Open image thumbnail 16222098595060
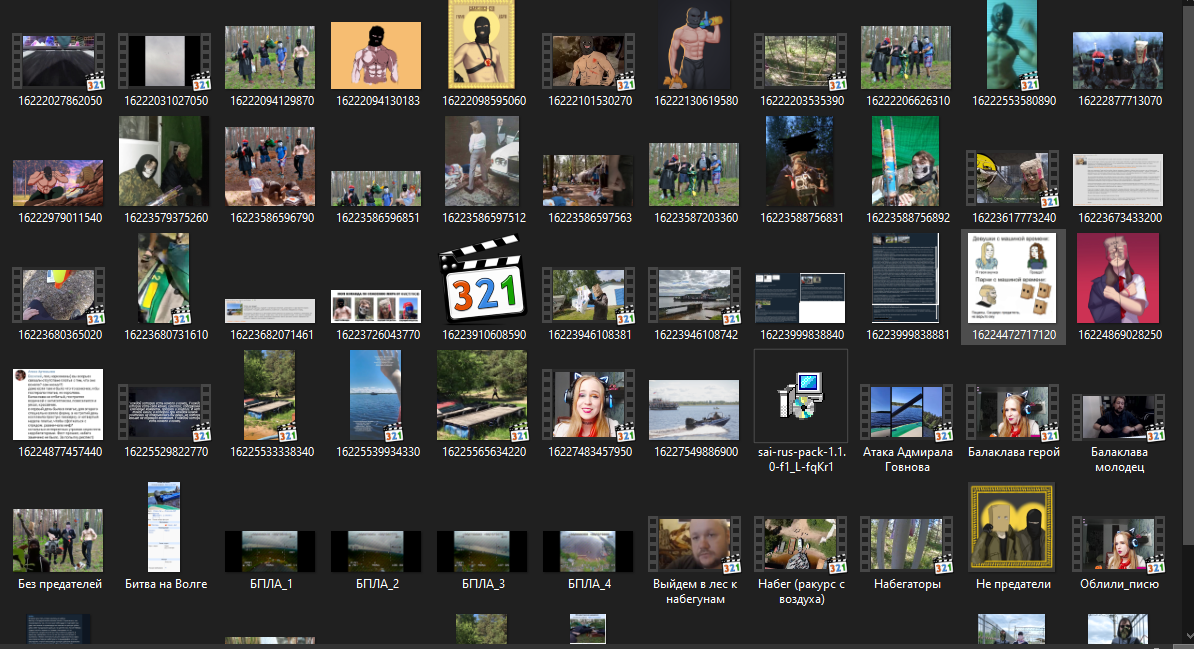The image size is (1194, 649). [x=482, y=44]
